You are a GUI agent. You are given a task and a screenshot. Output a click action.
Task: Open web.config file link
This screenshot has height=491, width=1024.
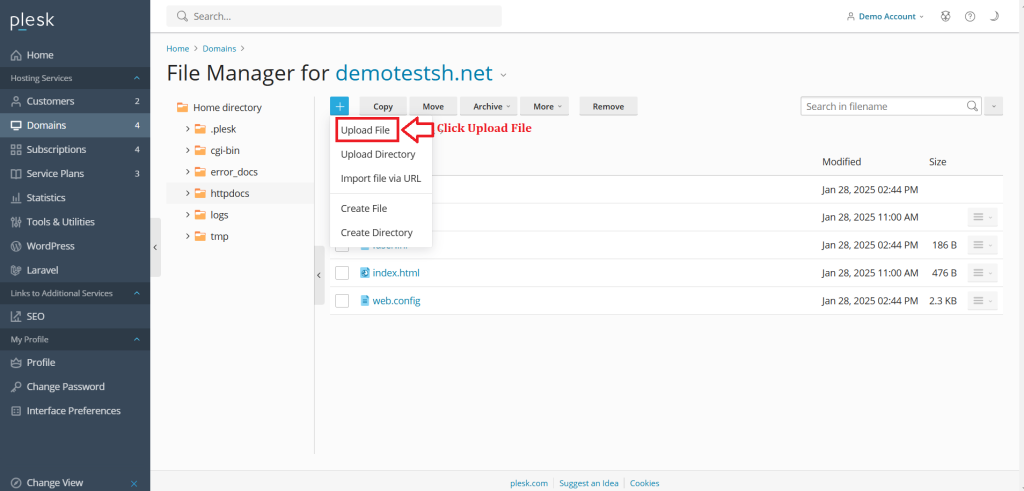(396, 301)
